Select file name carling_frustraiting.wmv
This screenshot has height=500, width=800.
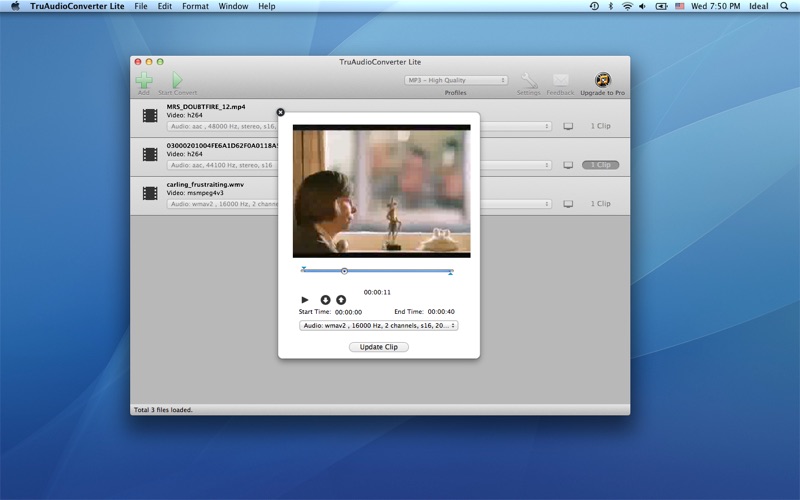tap(205, 185)
